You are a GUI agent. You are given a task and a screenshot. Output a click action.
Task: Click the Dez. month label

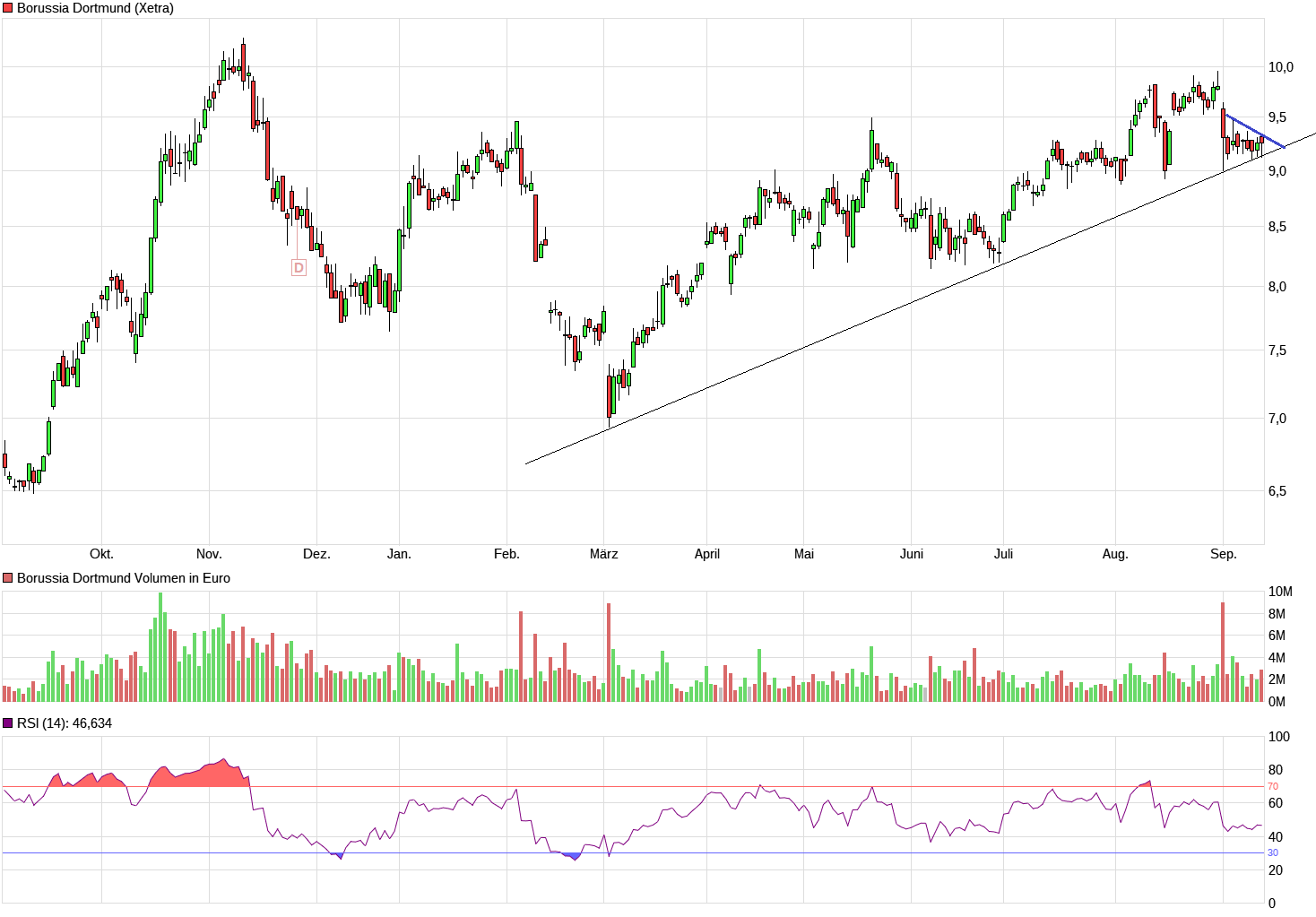(316, 554)
